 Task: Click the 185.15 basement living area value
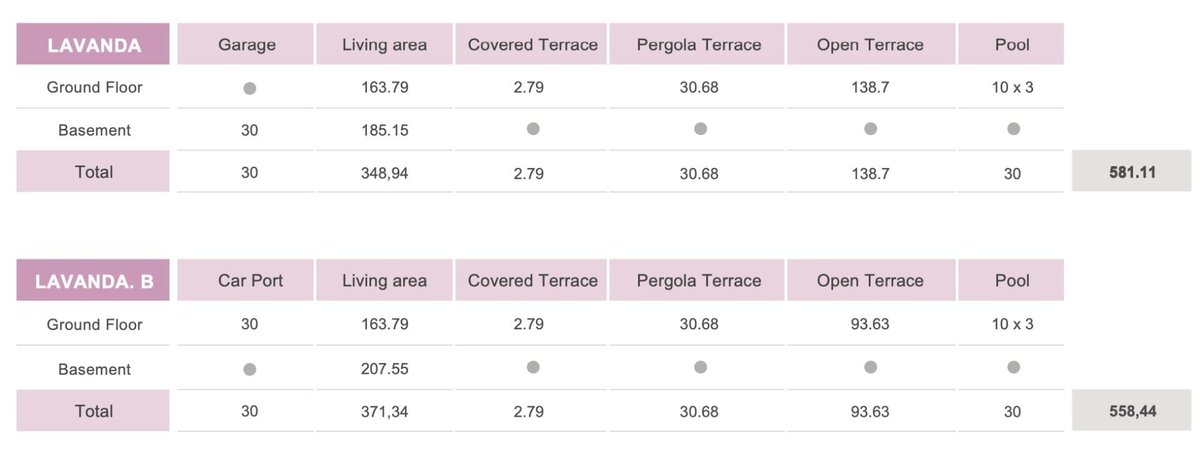(384, 130)
